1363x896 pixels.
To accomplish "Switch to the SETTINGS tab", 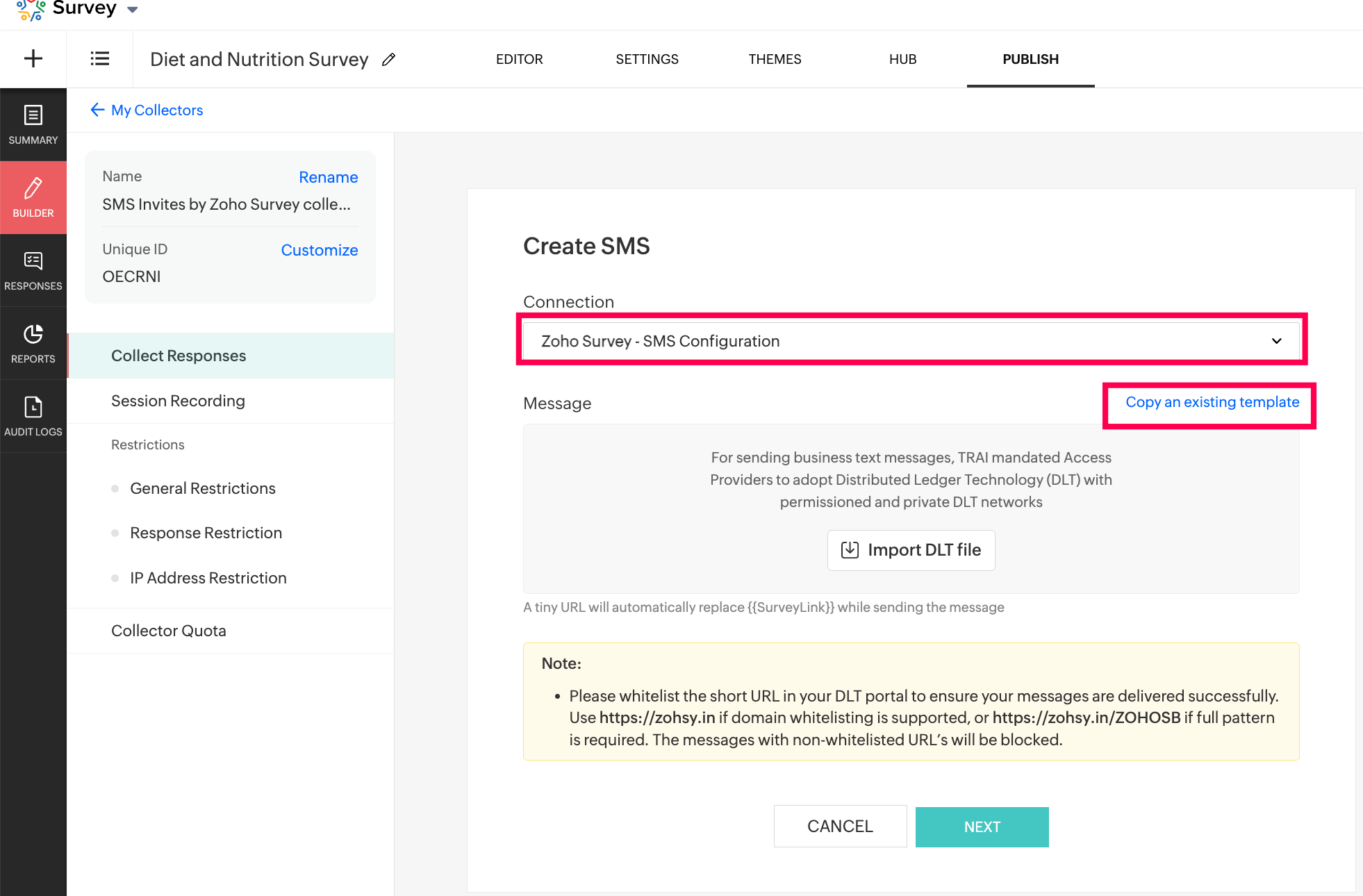I will [x=647, y=59].
